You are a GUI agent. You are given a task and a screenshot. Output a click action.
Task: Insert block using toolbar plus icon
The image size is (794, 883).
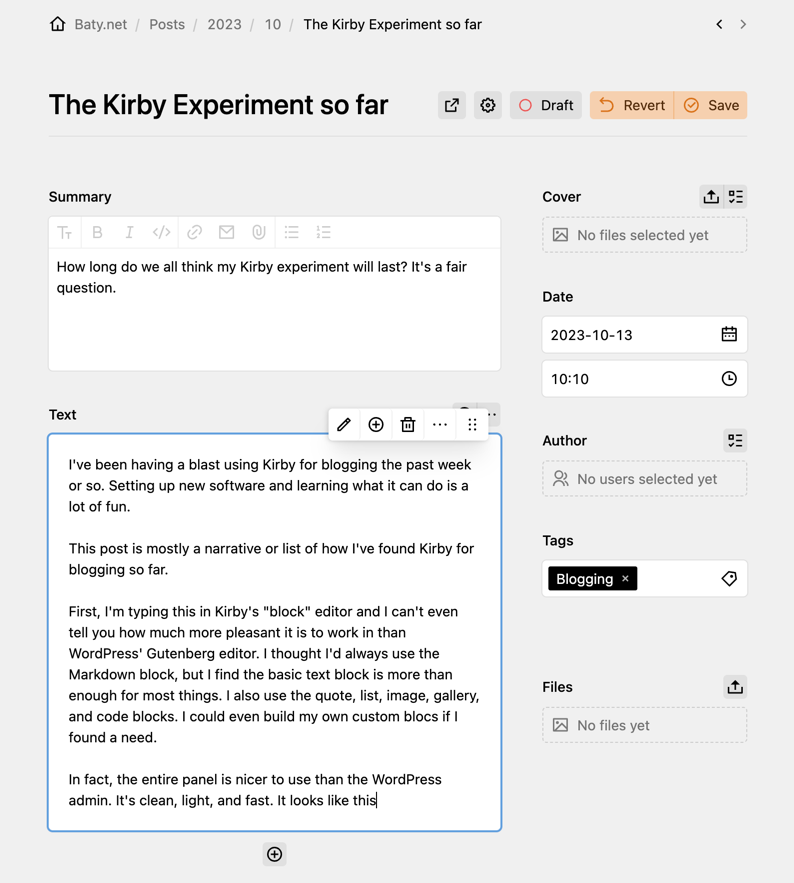[x=376, y=425]
